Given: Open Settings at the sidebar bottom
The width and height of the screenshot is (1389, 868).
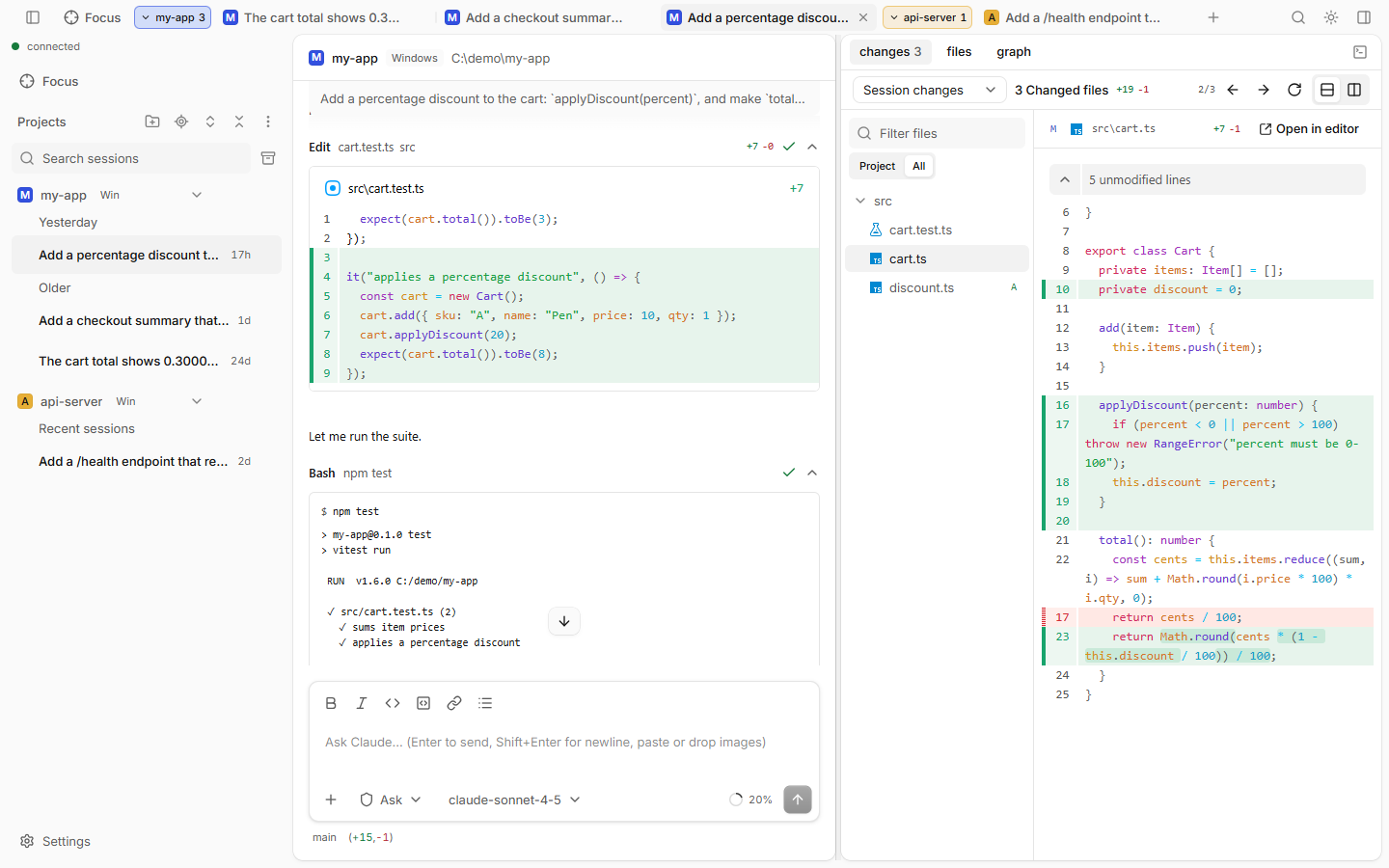Looking at the screenshot, I should (55, 841).
